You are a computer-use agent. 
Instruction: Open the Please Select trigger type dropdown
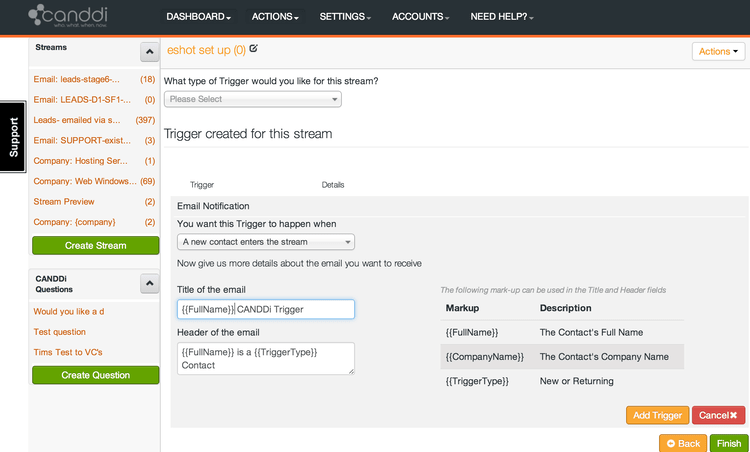[253, 99]
